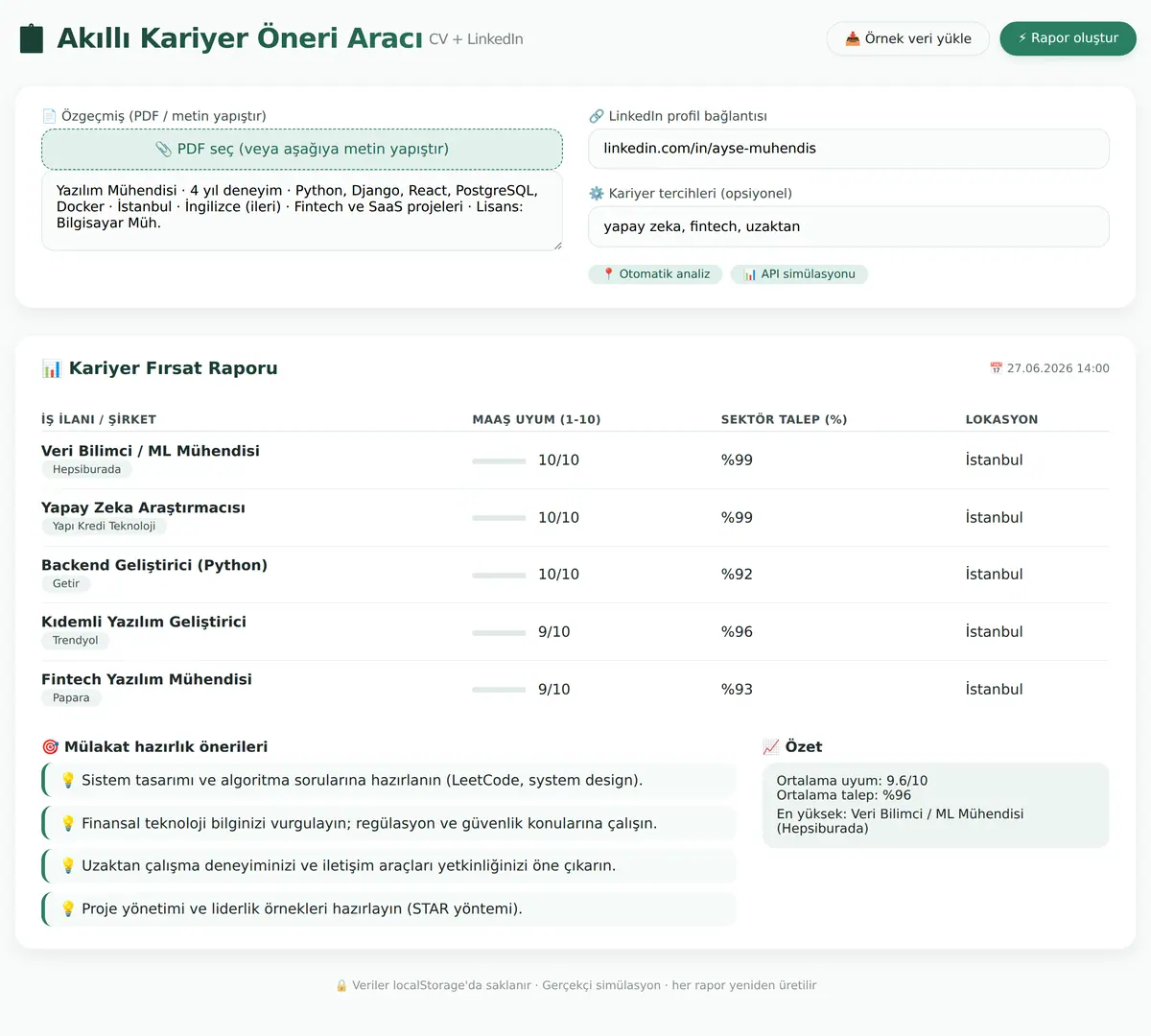The height and width of the screenshot is (1036, 1151).
Task: Select the Veri Bilimci / ML Mühendisi job title
Action: [x=151, y=451]
